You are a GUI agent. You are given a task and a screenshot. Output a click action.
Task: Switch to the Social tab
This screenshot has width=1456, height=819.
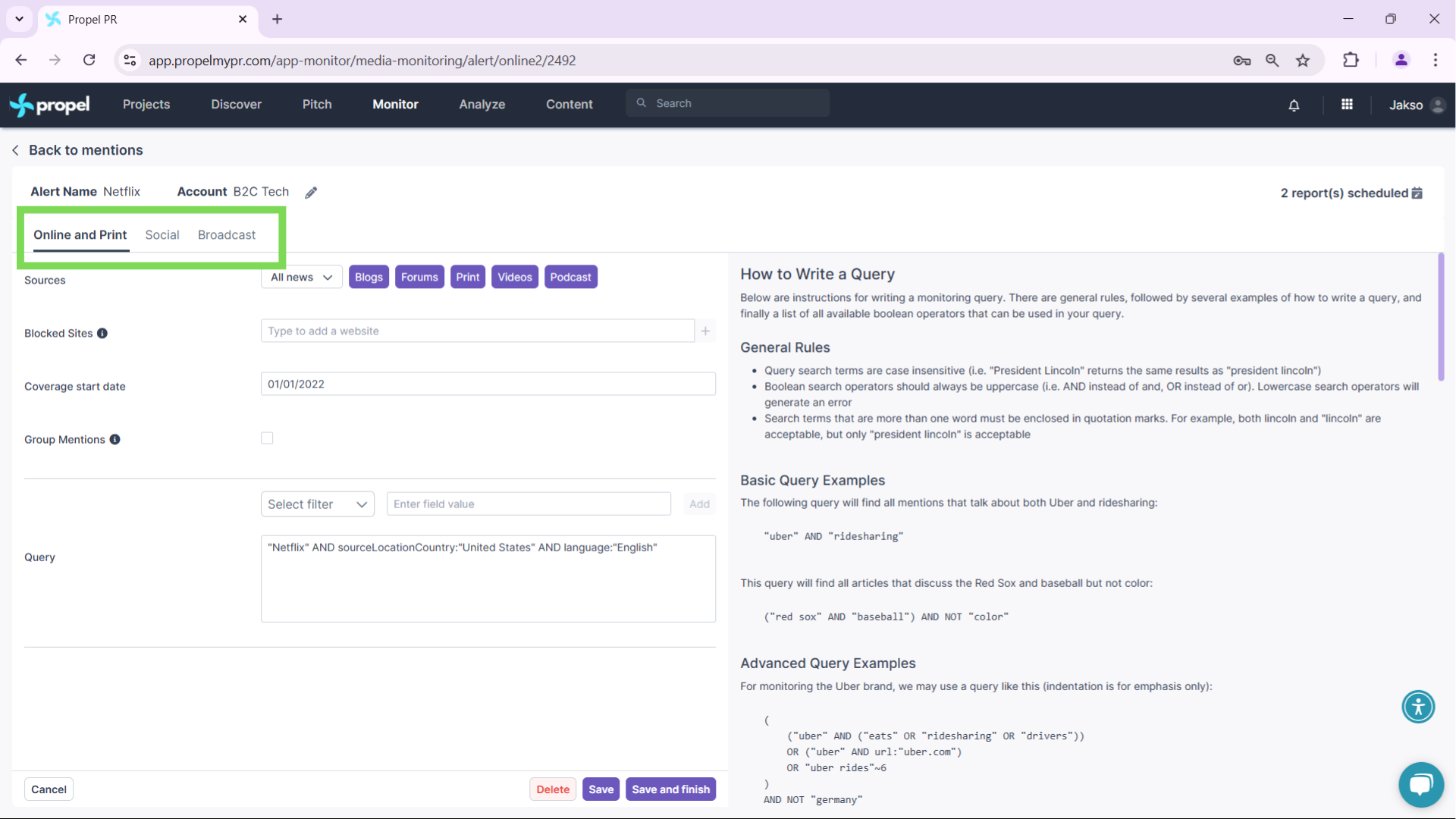[x=162, y=235]
